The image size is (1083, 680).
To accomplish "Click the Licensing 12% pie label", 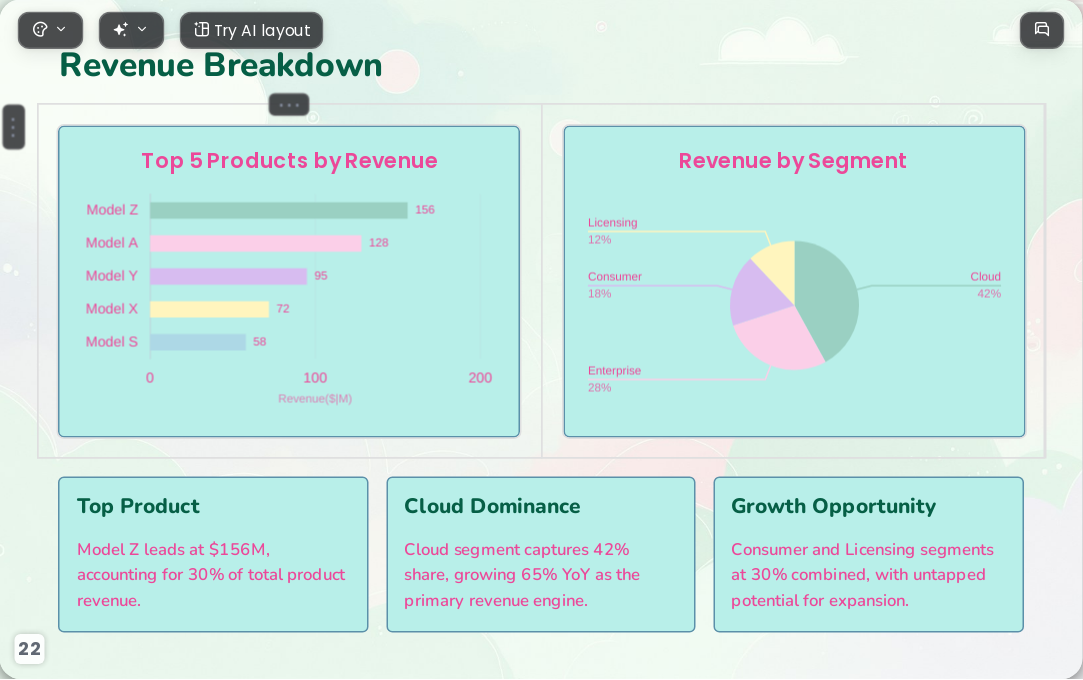I will 613,231.
